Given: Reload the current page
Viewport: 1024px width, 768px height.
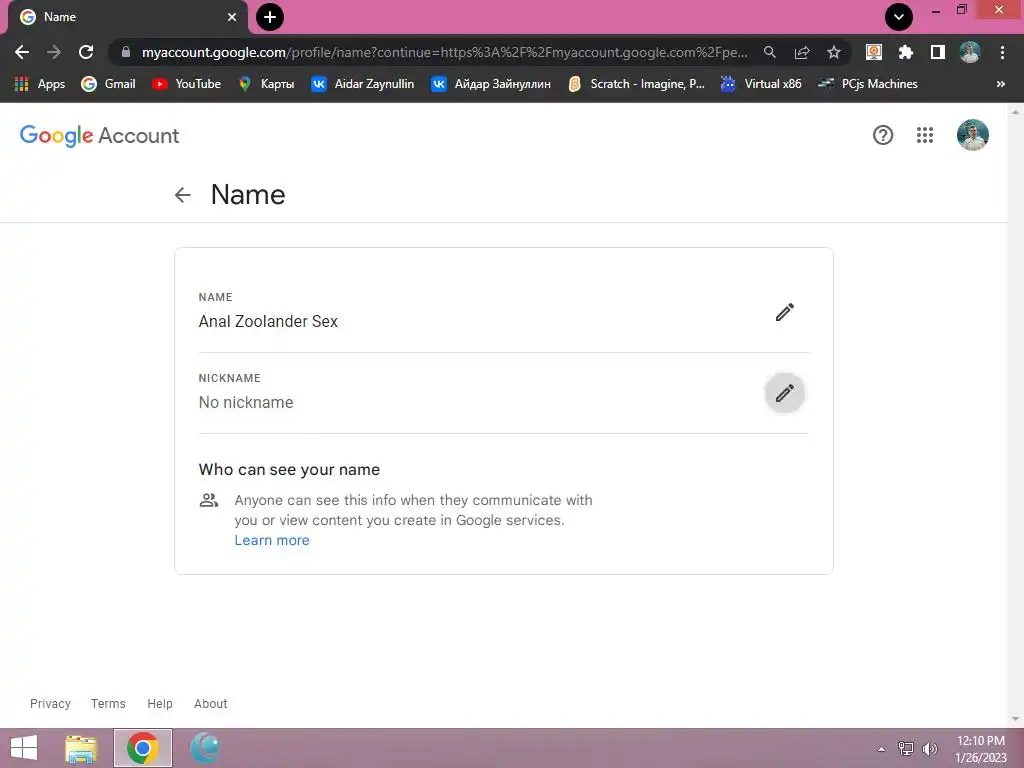Looking at the screenshot, I should click(86, 52).
